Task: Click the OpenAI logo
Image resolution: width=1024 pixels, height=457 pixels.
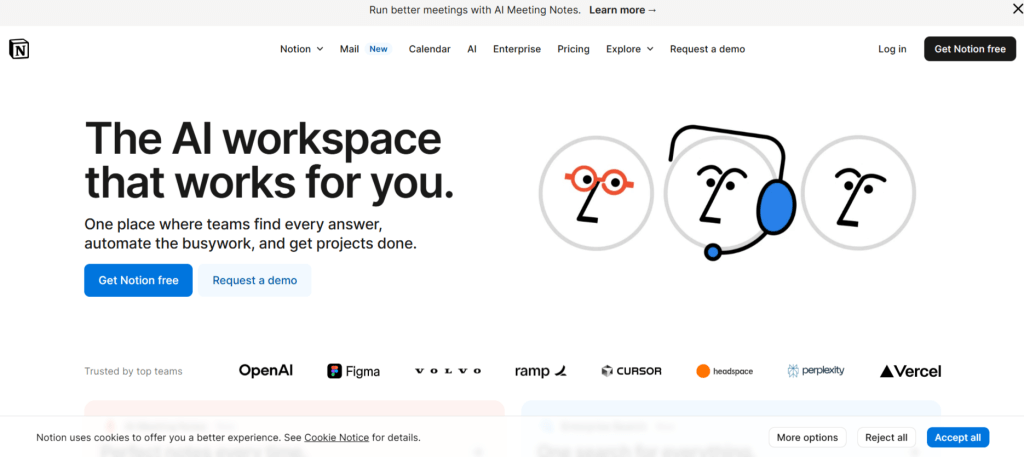Action: [x=266, y=371]
